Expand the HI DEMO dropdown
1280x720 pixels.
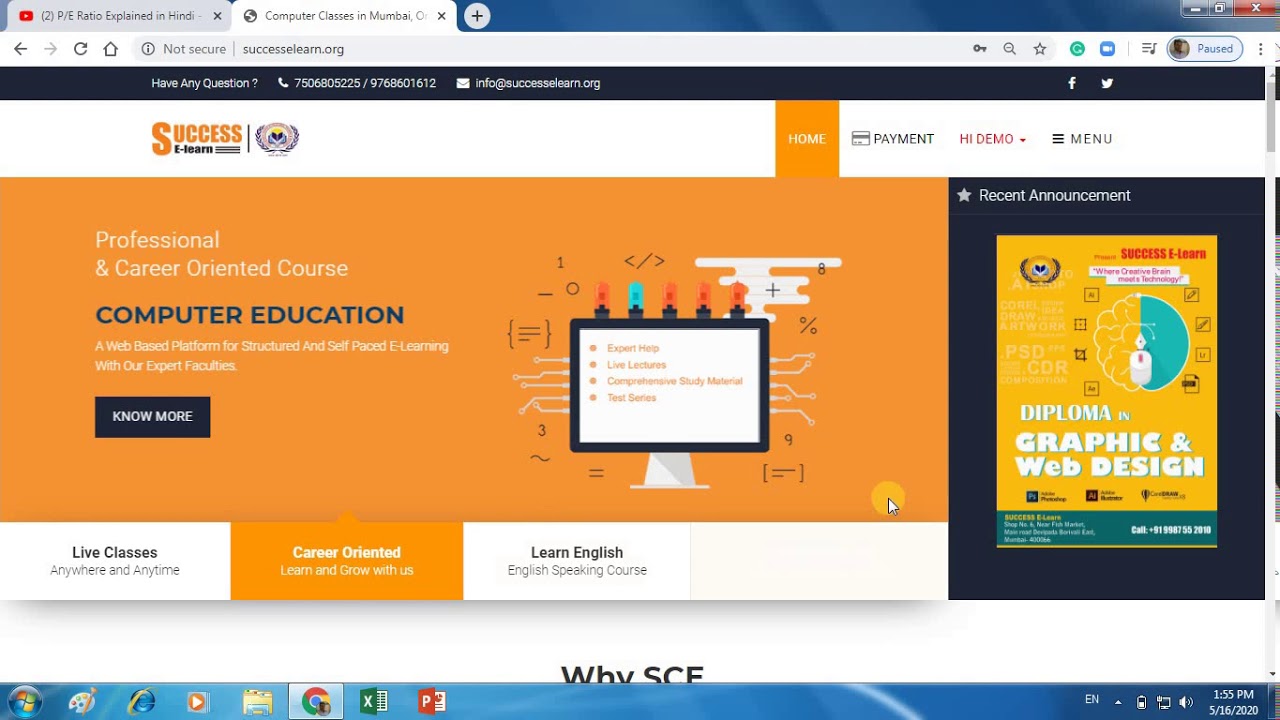point(993,139)
